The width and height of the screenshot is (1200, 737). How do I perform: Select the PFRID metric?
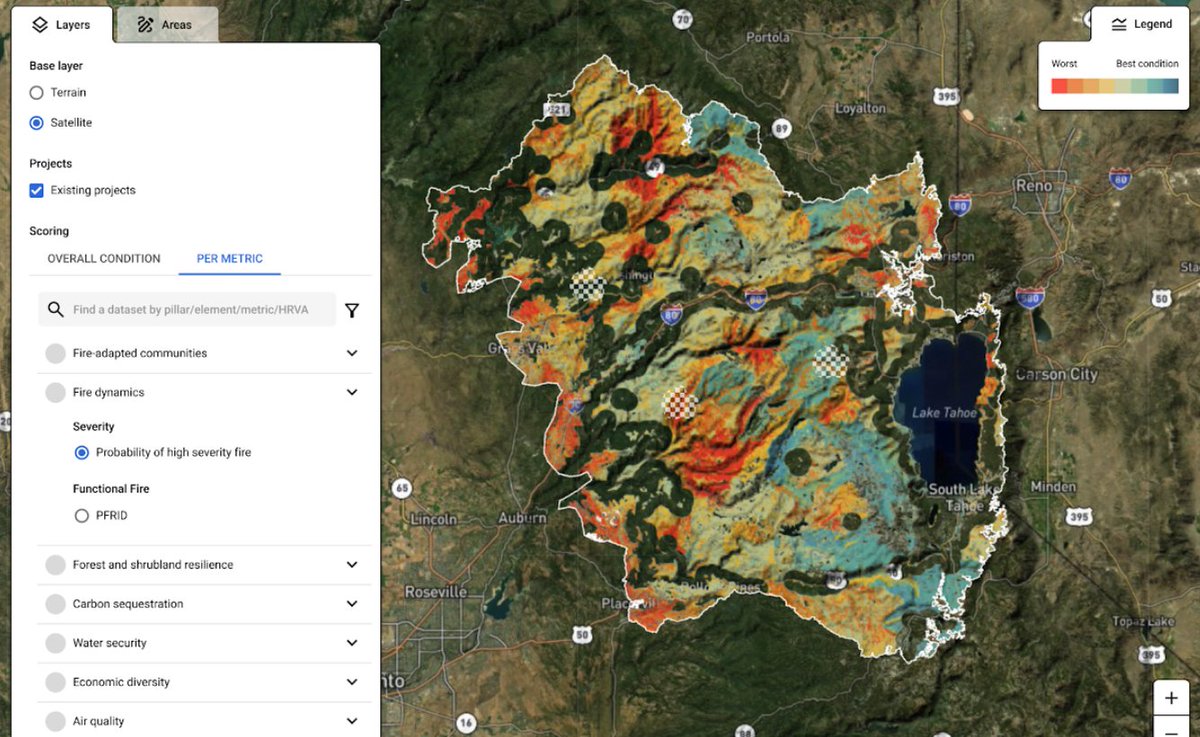pyautogui.click(x=82, y=516)
